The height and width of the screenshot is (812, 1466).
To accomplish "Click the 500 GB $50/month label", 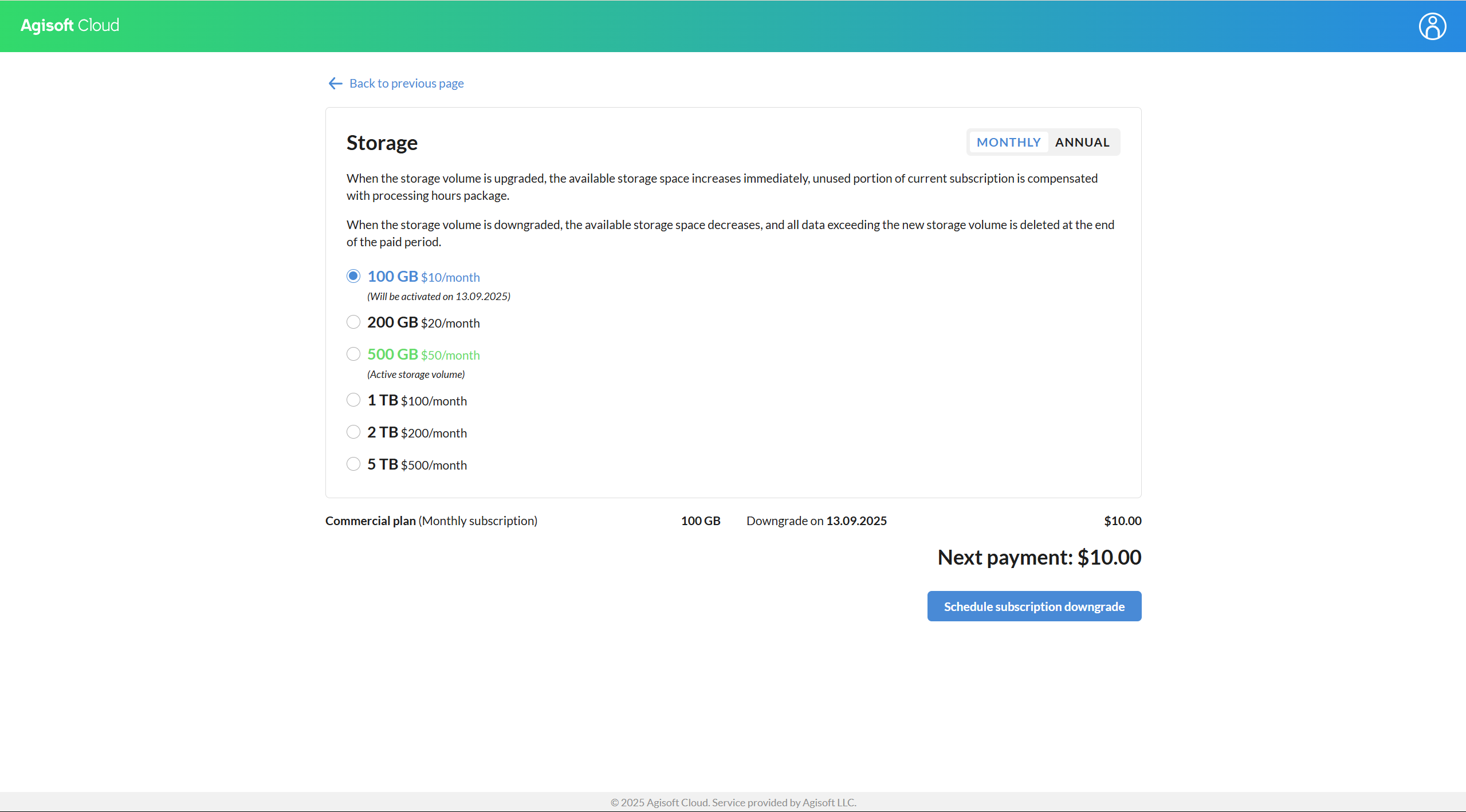I will [423, 354].
